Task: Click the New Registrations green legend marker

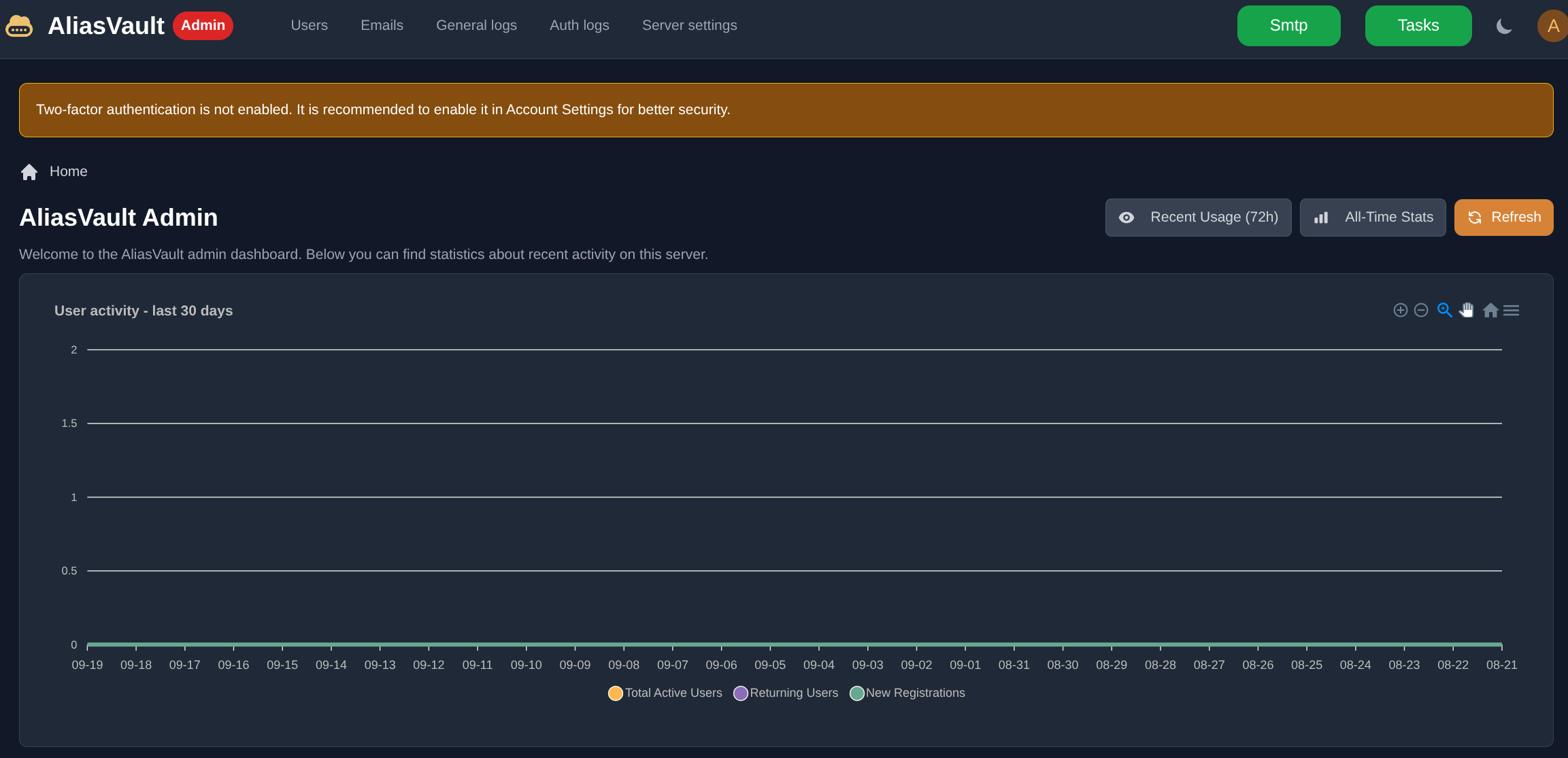Action: click(857, 693)
